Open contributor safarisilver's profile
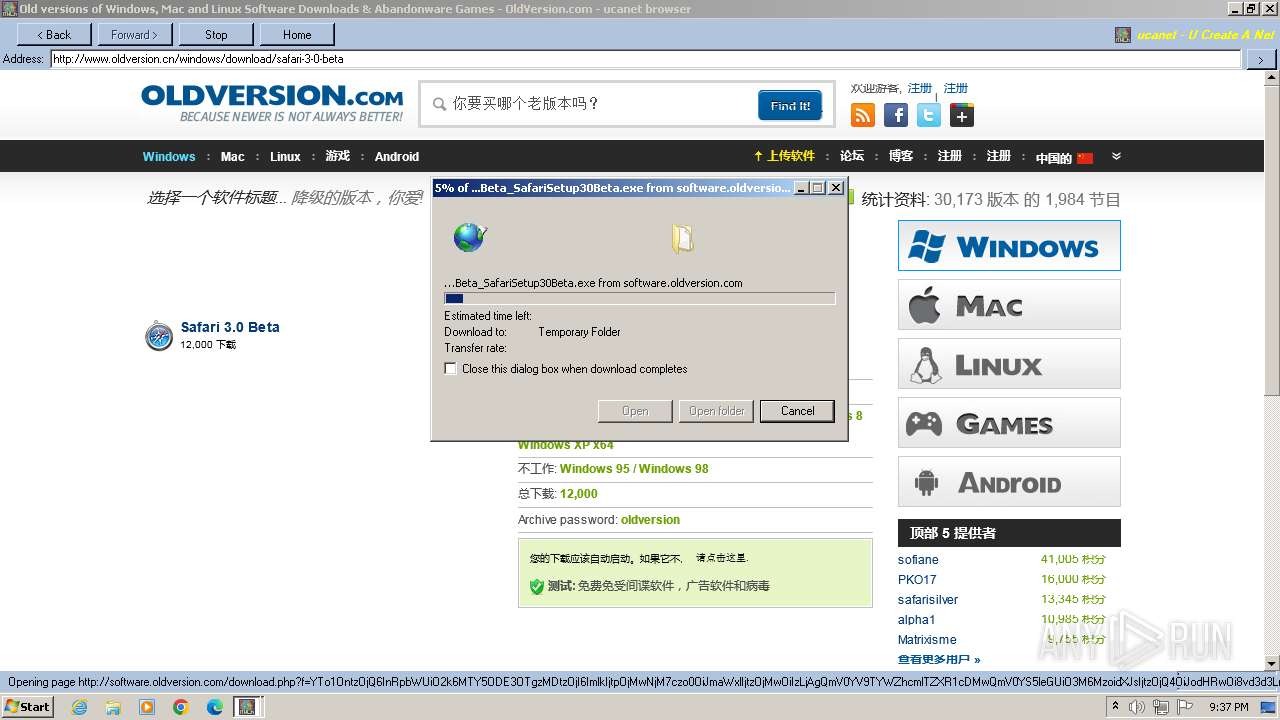This screenshot has height=720, width=1280. pyautogui.click(x=928, y=600)
